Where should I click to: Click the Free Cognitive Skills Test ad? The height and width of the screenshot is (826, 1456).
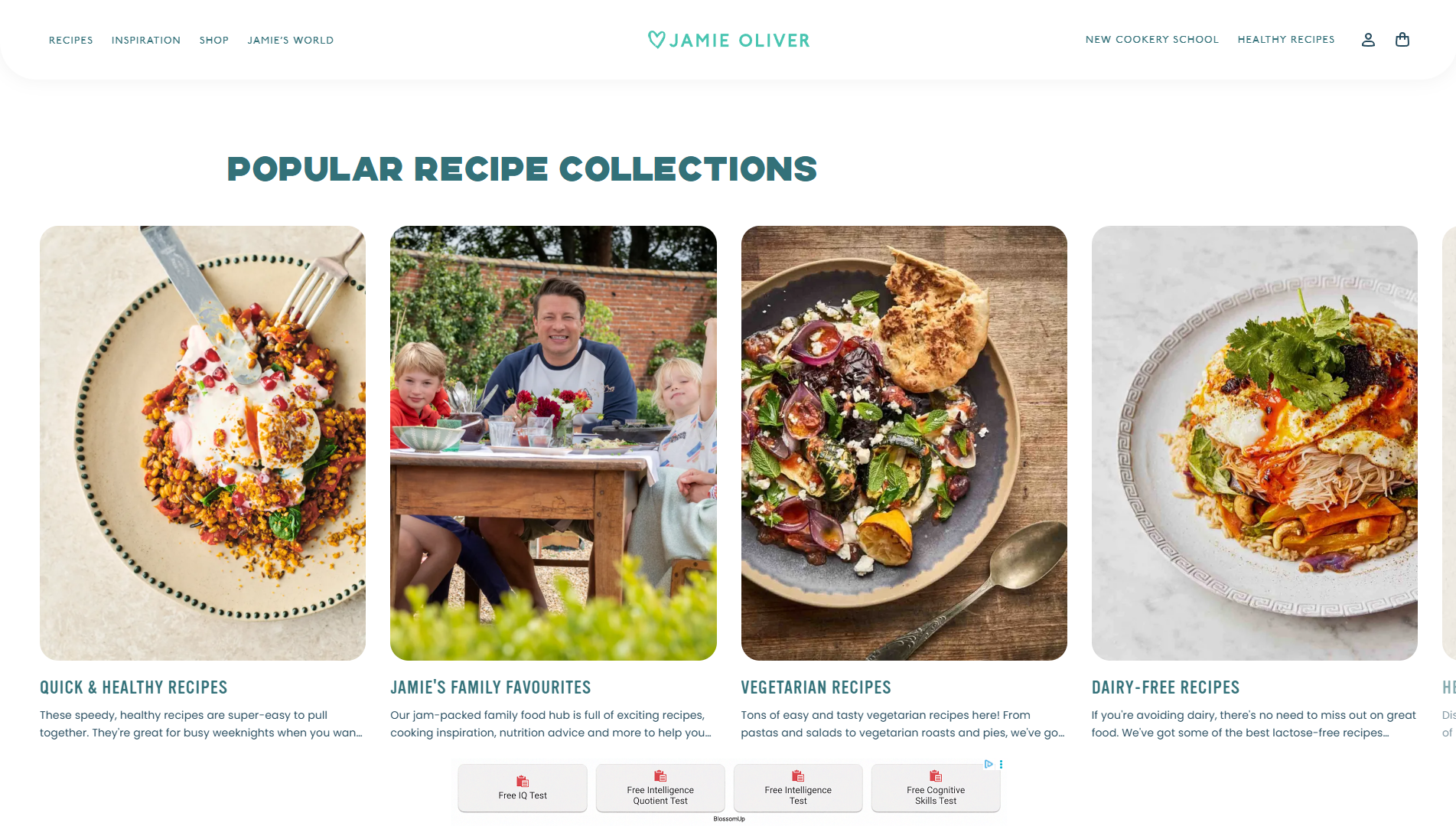click(936, 788)
